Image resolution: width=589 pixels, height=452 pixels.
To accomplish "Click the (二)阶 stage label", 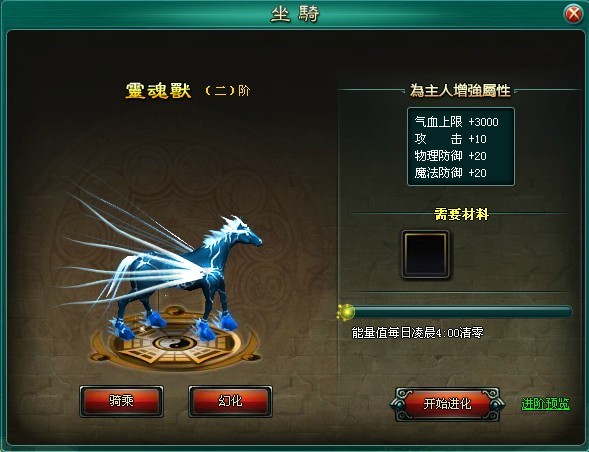I will point(228,91).
